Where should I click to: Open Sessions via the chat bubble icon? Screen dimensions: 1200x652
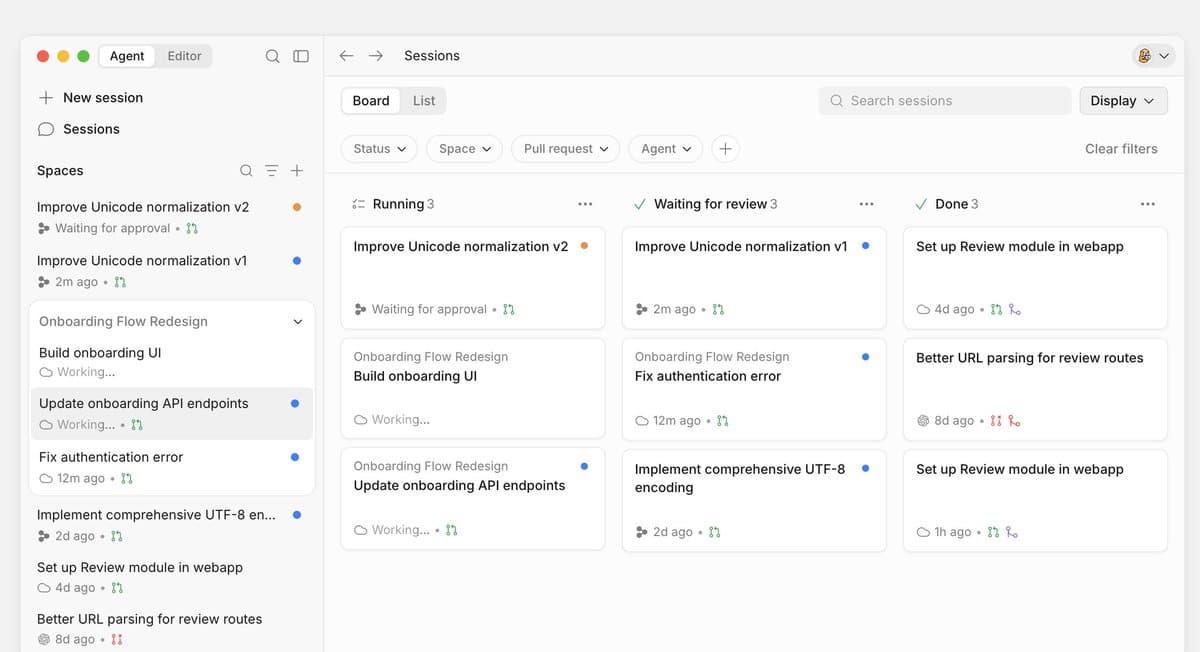46,129
